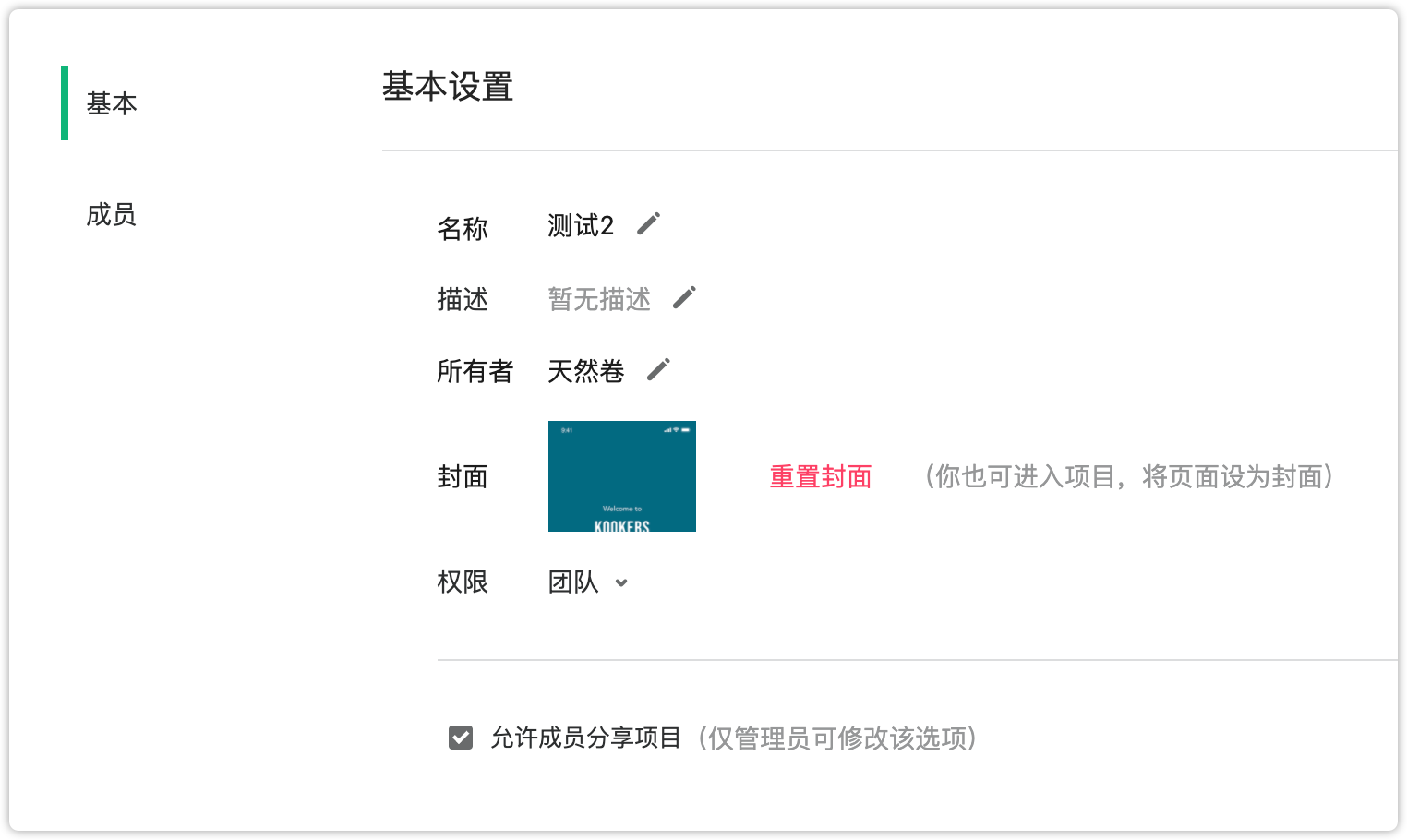
Task: Select the 基本 tab in sidebar
Action: click(112, 103)
